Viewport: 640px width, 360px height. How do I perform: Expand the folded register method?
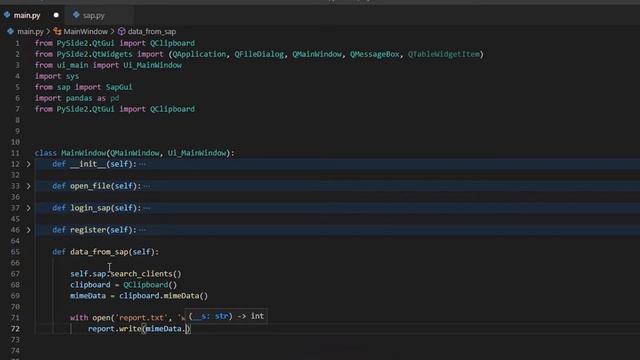pyautogui.click(x=28, y=230)
